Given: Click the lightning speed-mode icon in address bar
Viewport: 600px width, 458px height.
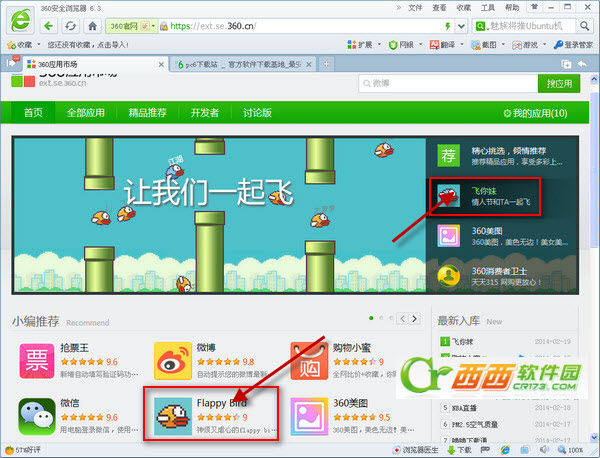Looking at the screenshot, I should point(447,26).
